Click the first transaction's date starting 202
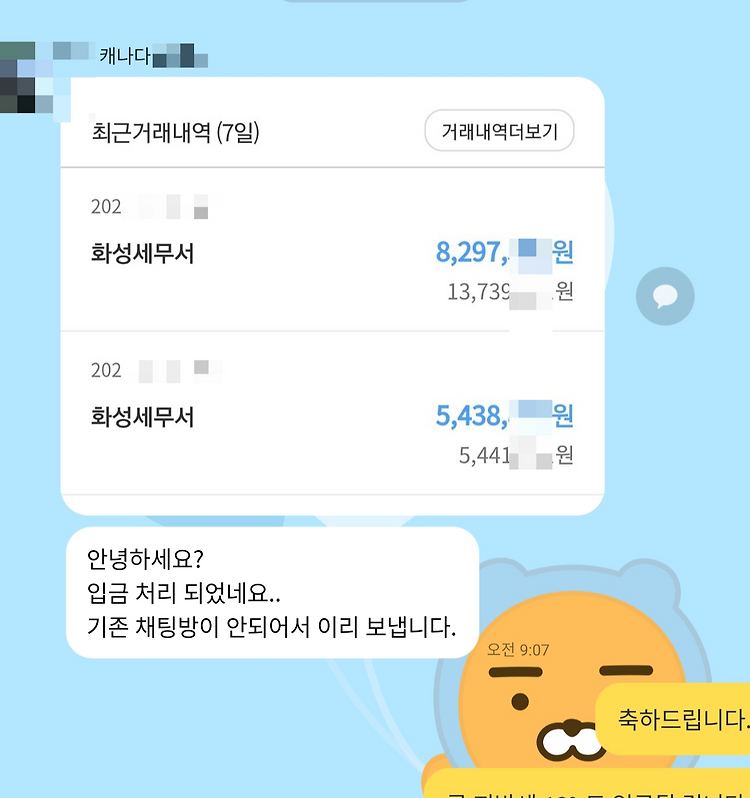Screen dimensions: 750x798 coord(156,207)
